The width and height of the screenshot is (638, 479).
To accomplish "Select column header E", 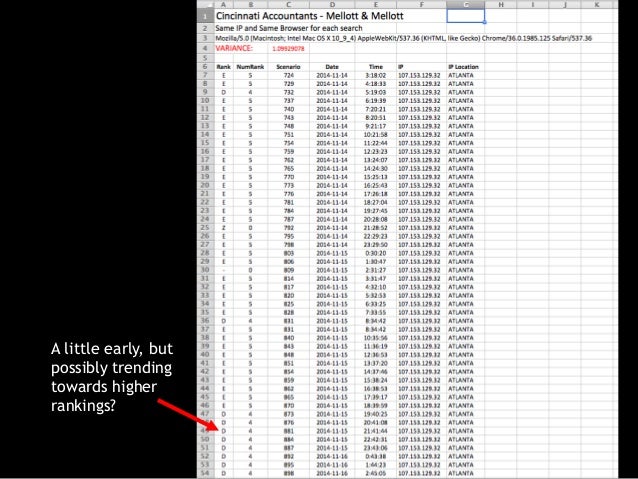I will [x=376, y=4].
